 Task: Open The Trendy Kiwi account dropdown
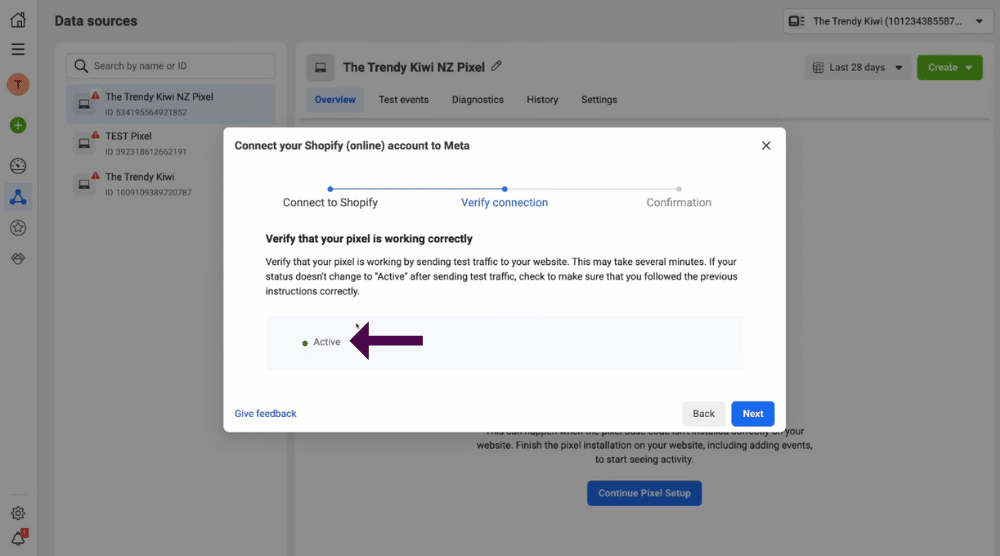click(x=888, y=21)
